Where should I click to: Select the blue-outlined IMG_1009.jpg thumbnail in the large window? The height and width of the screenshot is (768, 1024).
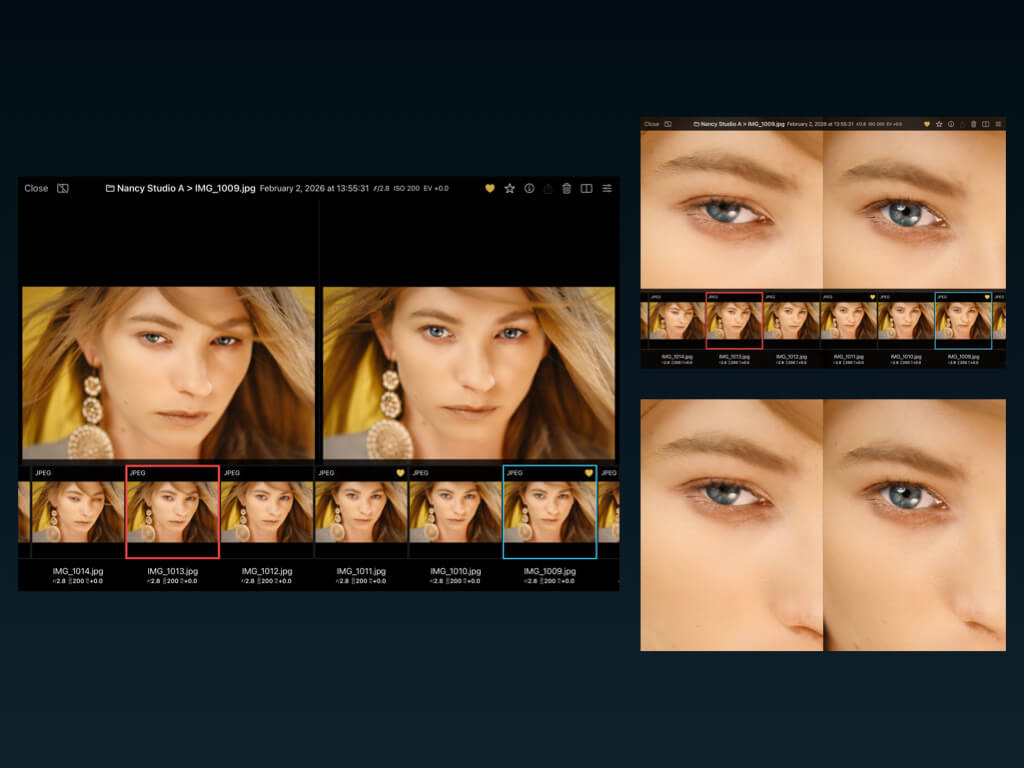click(x=549, y=512)
